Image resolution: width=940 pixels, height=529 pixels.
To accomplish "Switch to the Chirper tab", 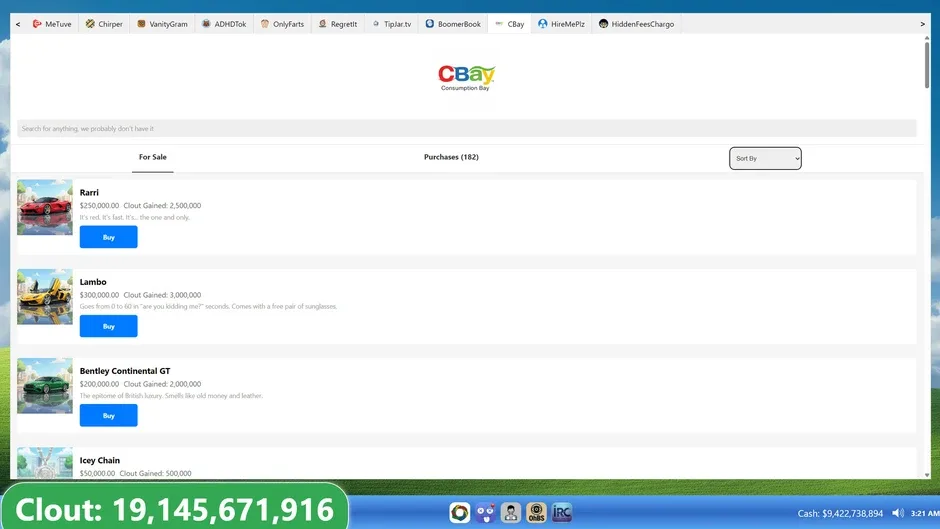I will 104,24.
